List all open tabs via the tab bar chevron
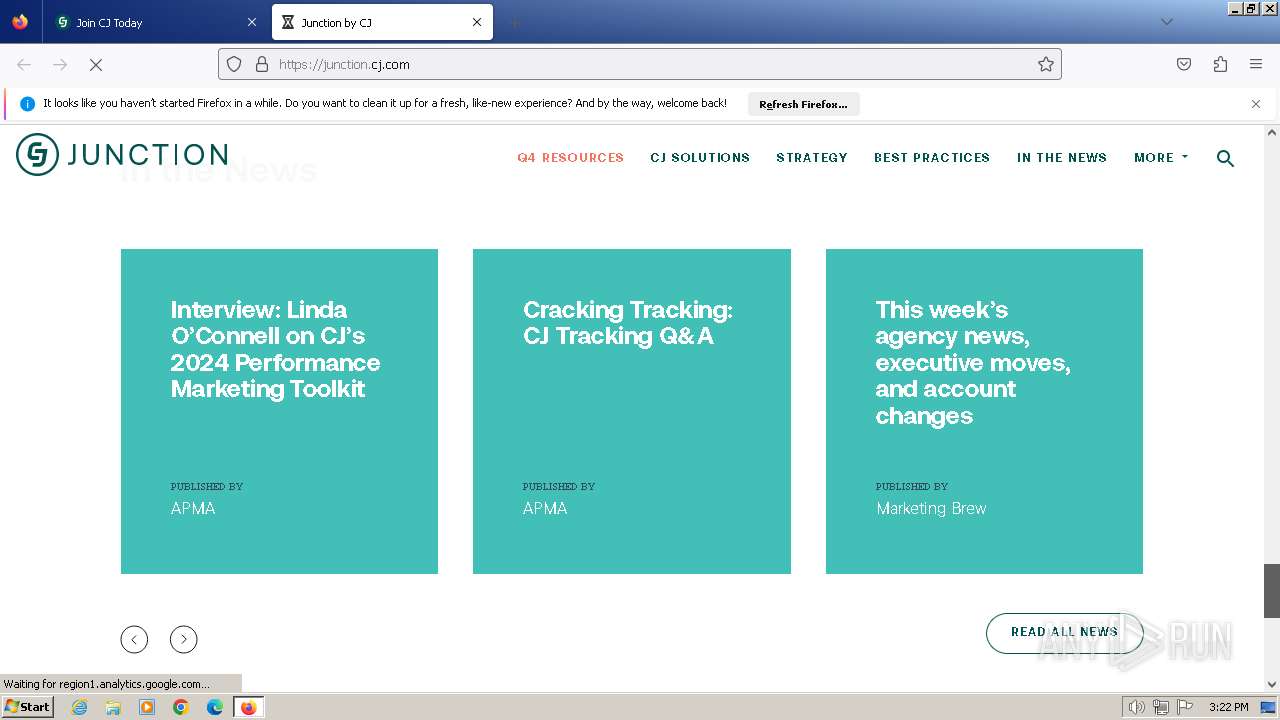 (x=1166, y=22)
